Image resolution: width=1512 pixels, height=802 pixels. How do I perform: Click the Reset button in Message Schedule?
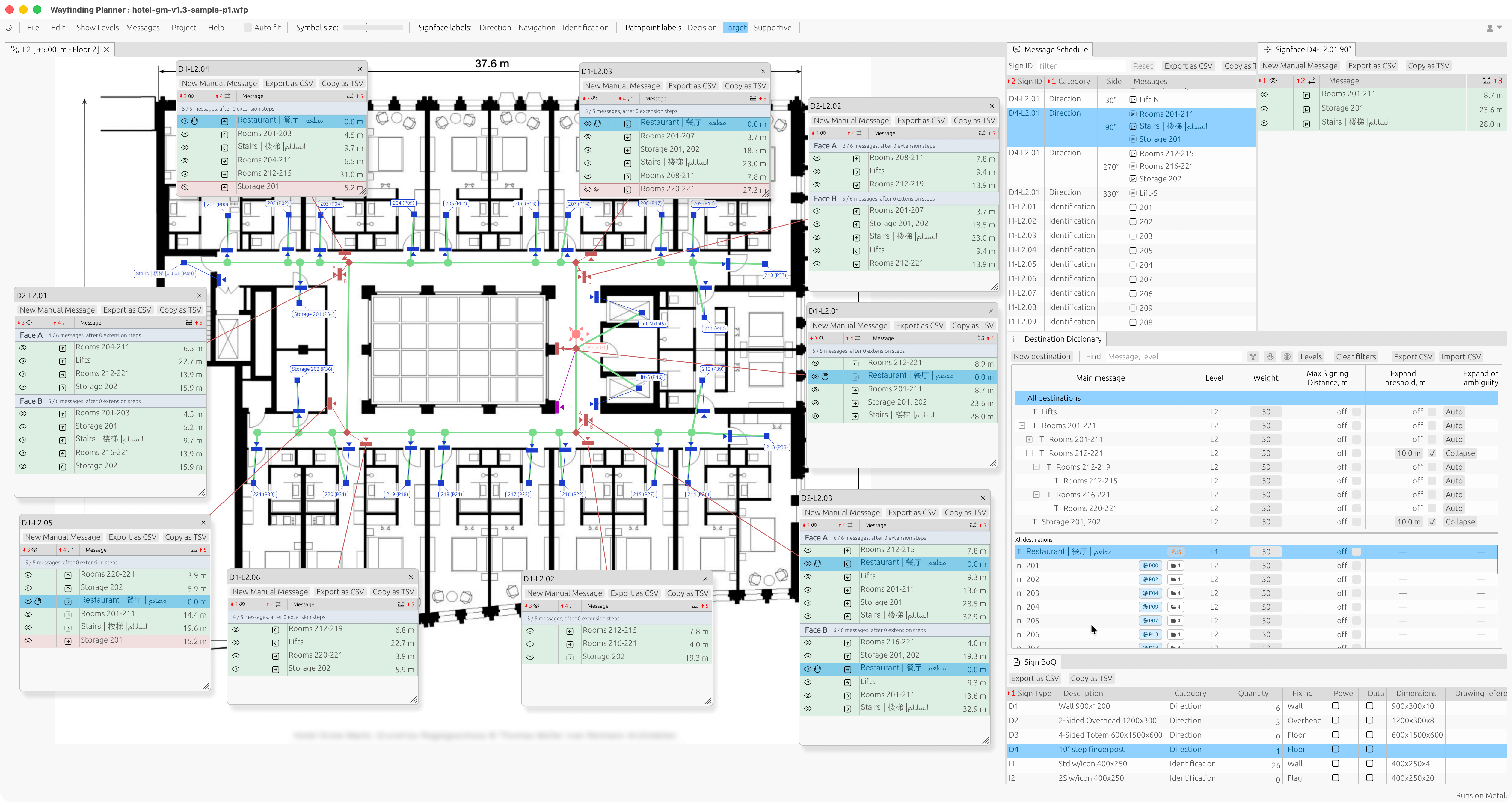pos(1143,66)
